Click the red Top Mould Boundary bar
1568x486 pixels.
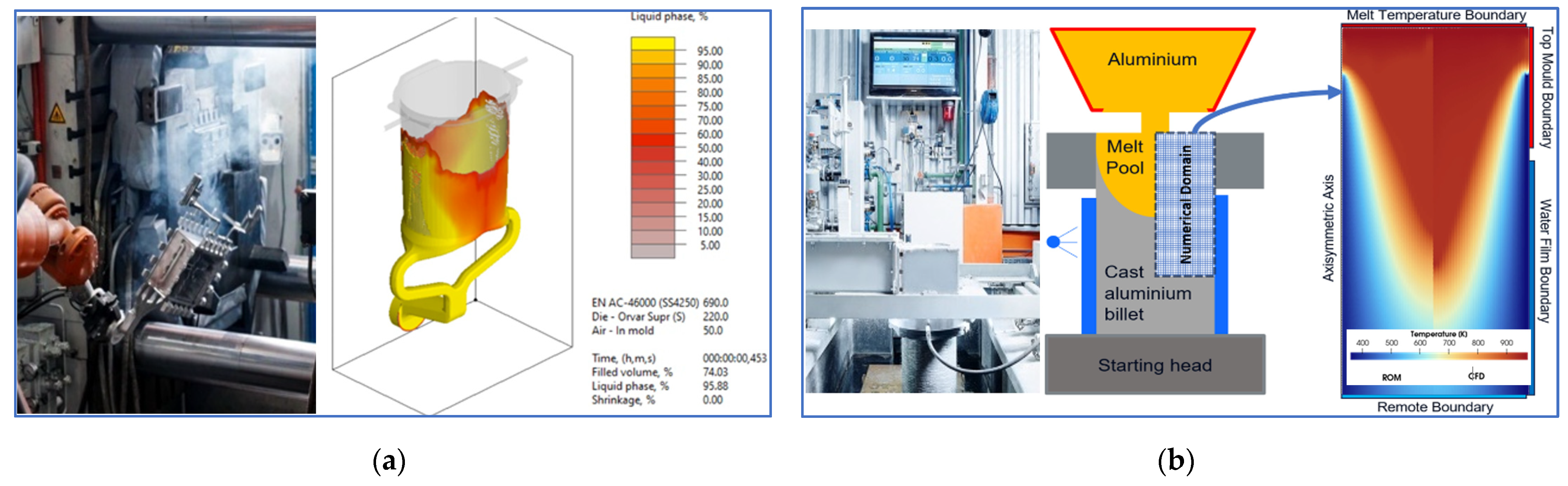point(1531,88)
